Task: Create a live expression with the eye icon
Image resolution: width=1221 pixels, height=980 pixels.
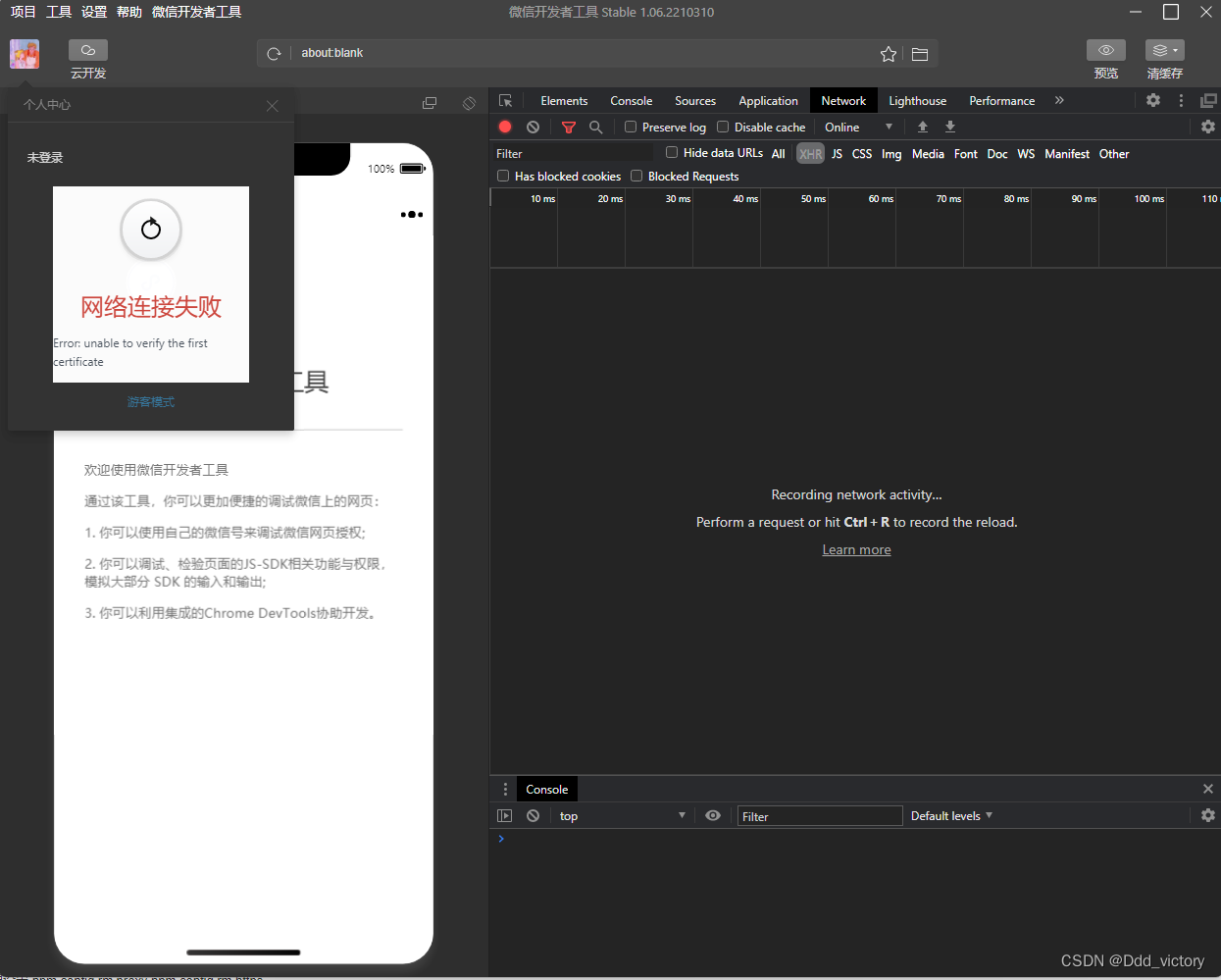Action: (x=713, y=815)
